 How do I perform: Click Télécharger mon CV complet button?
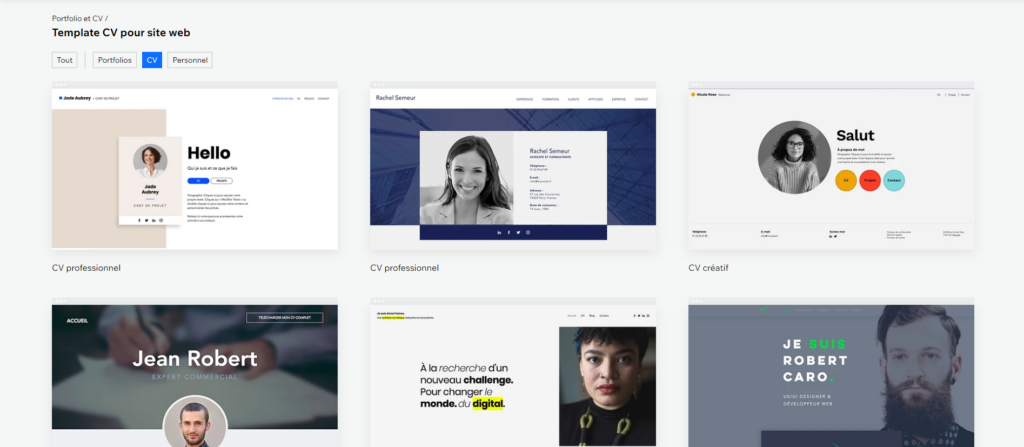pos(285,318)
